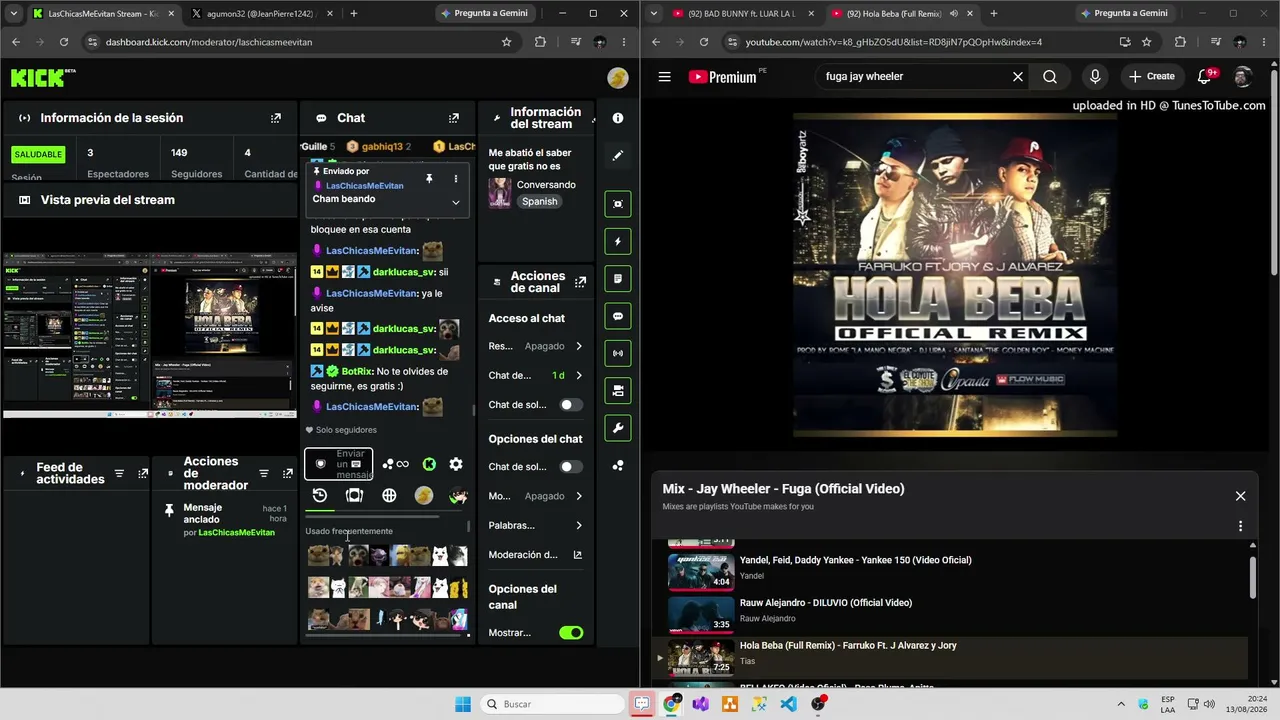Click the chat bubble icon in the Kick sidebar
Image resolution: width=1280 pixels, height=720 pixels.
(618, 316)
